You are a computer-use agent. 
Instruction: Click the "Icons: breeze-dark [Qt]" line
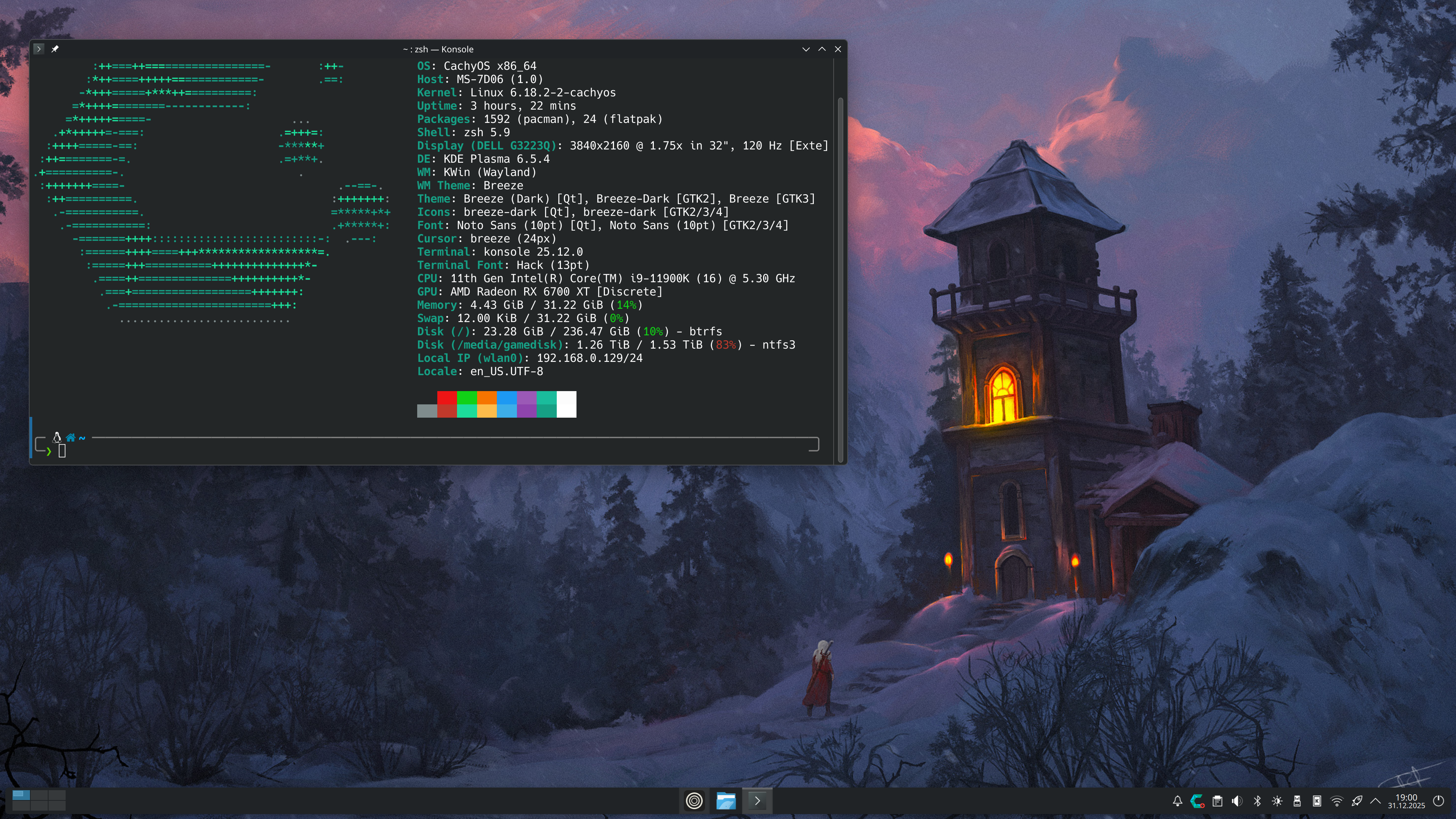[573, 212]
